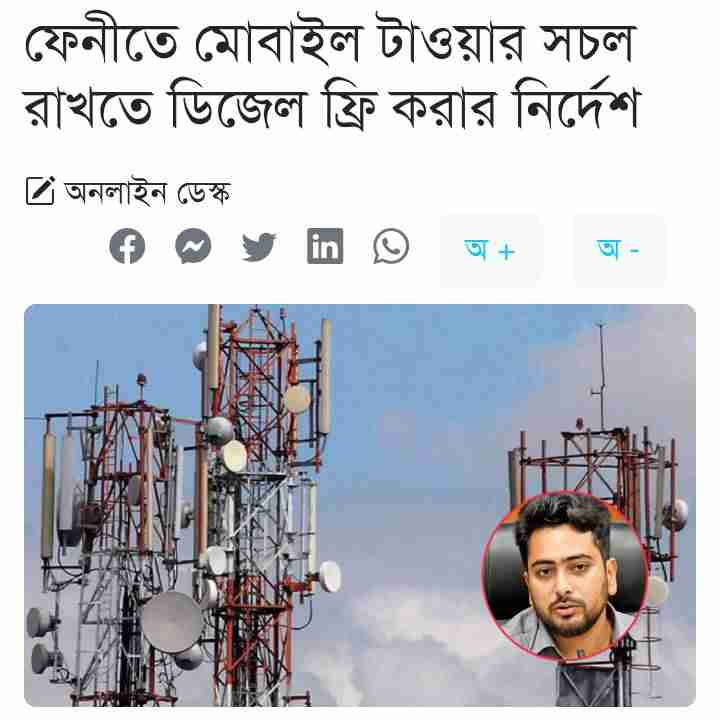720x720 pixels.
Task: Click the pencil edit icon beside অনলাইন ডেস্ক
Action: (x=40, y=191)
